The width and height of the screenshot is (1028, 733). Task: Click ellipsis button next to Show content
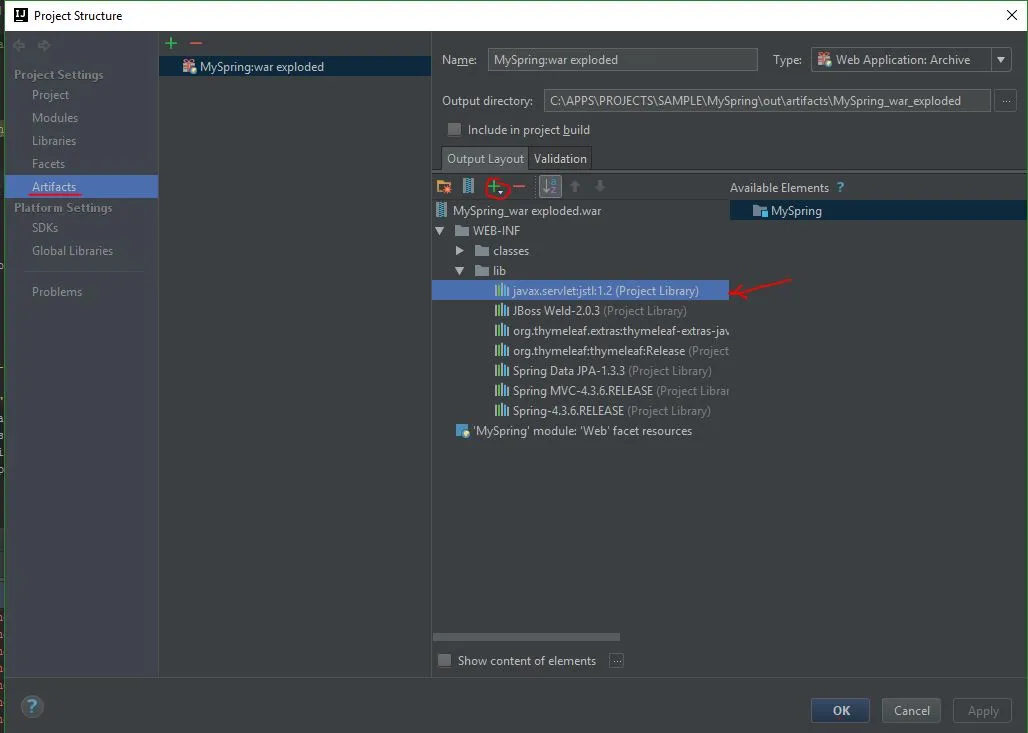click(x=616, y=661)
